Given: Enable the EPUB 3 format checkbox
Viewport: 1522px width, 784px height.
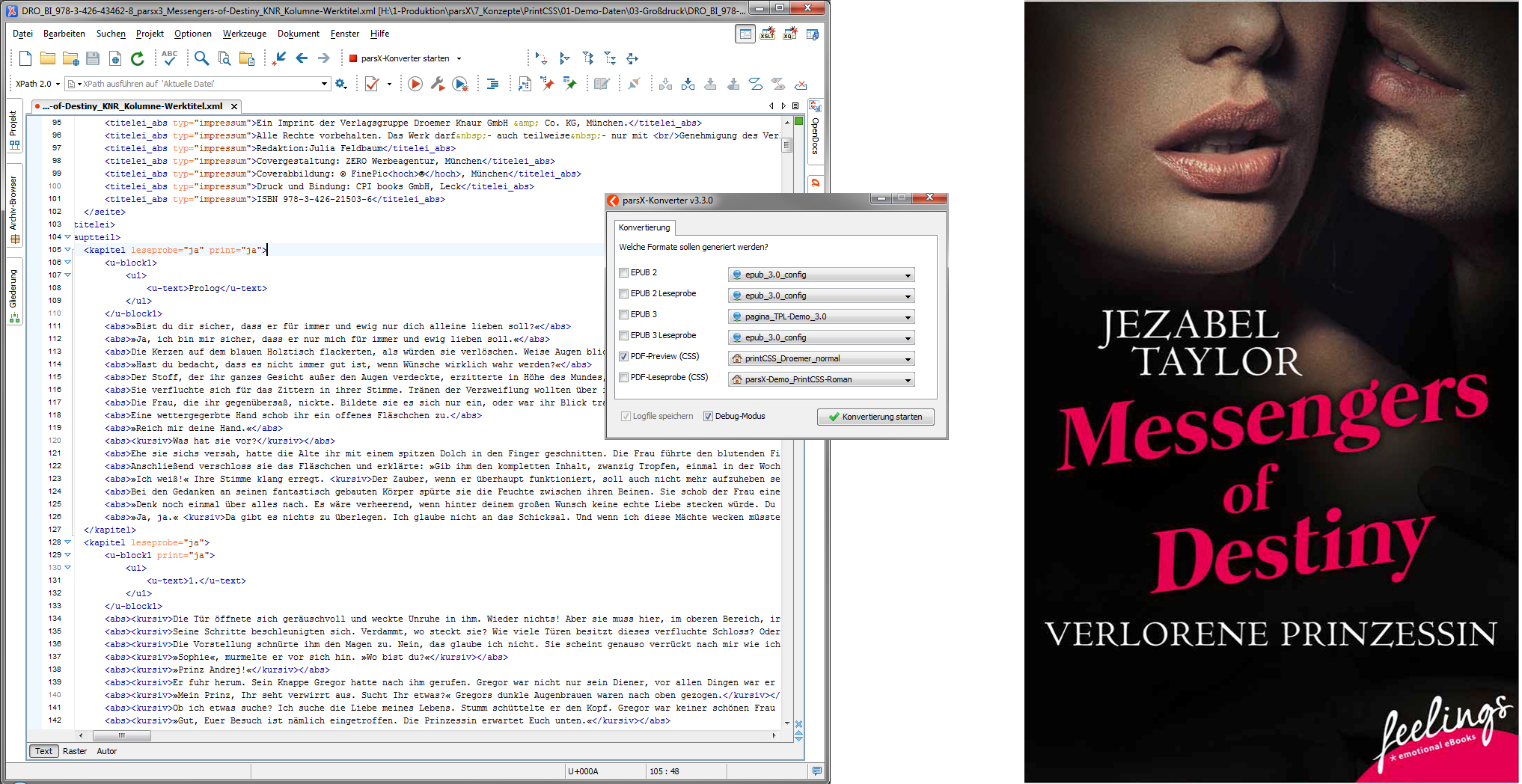Looking at the screenshot, I should pos(624,315).
